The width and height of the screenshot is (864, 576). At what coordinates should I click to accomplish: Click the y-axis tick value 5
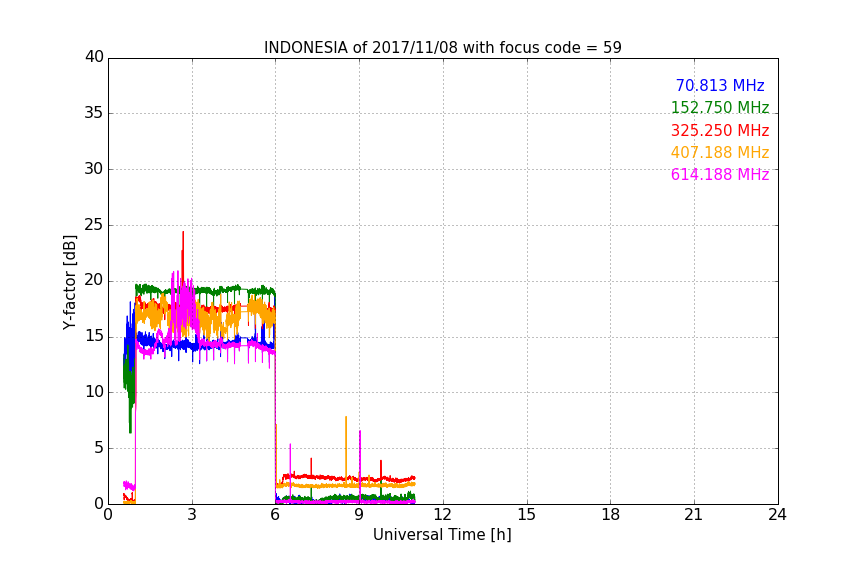coord(99,448)
